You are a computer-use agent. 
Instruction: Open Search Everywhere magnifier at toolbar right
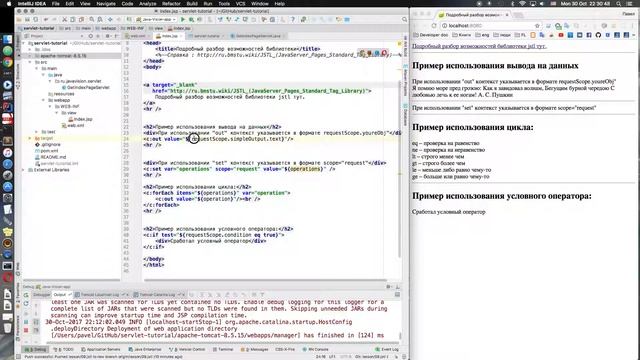tap(404, 19)
